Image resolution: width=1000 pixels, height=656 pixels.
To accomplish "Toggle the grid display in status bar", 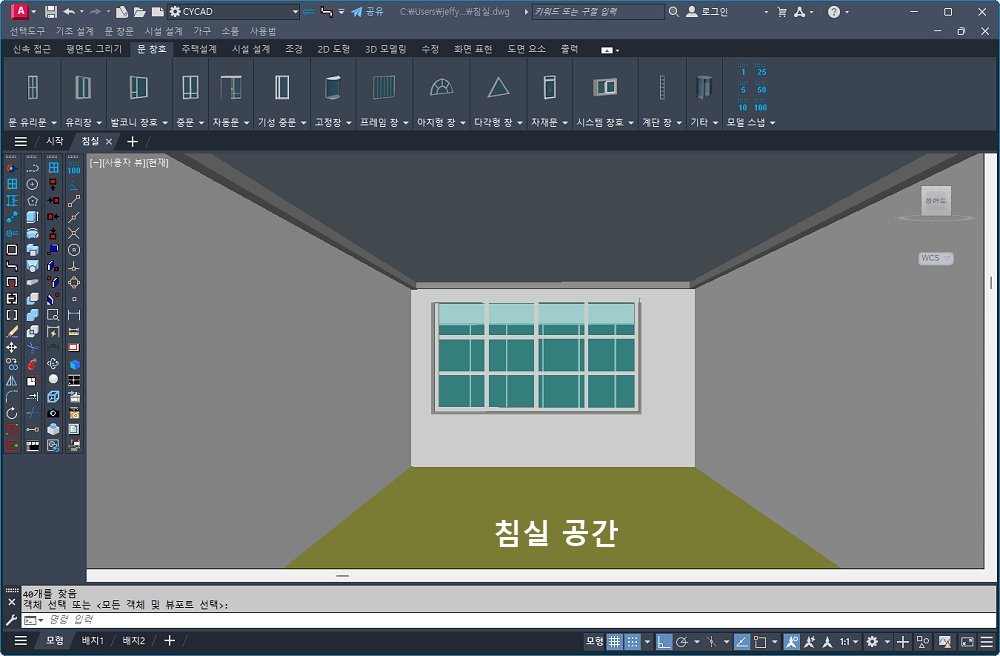I will (615, 641).
